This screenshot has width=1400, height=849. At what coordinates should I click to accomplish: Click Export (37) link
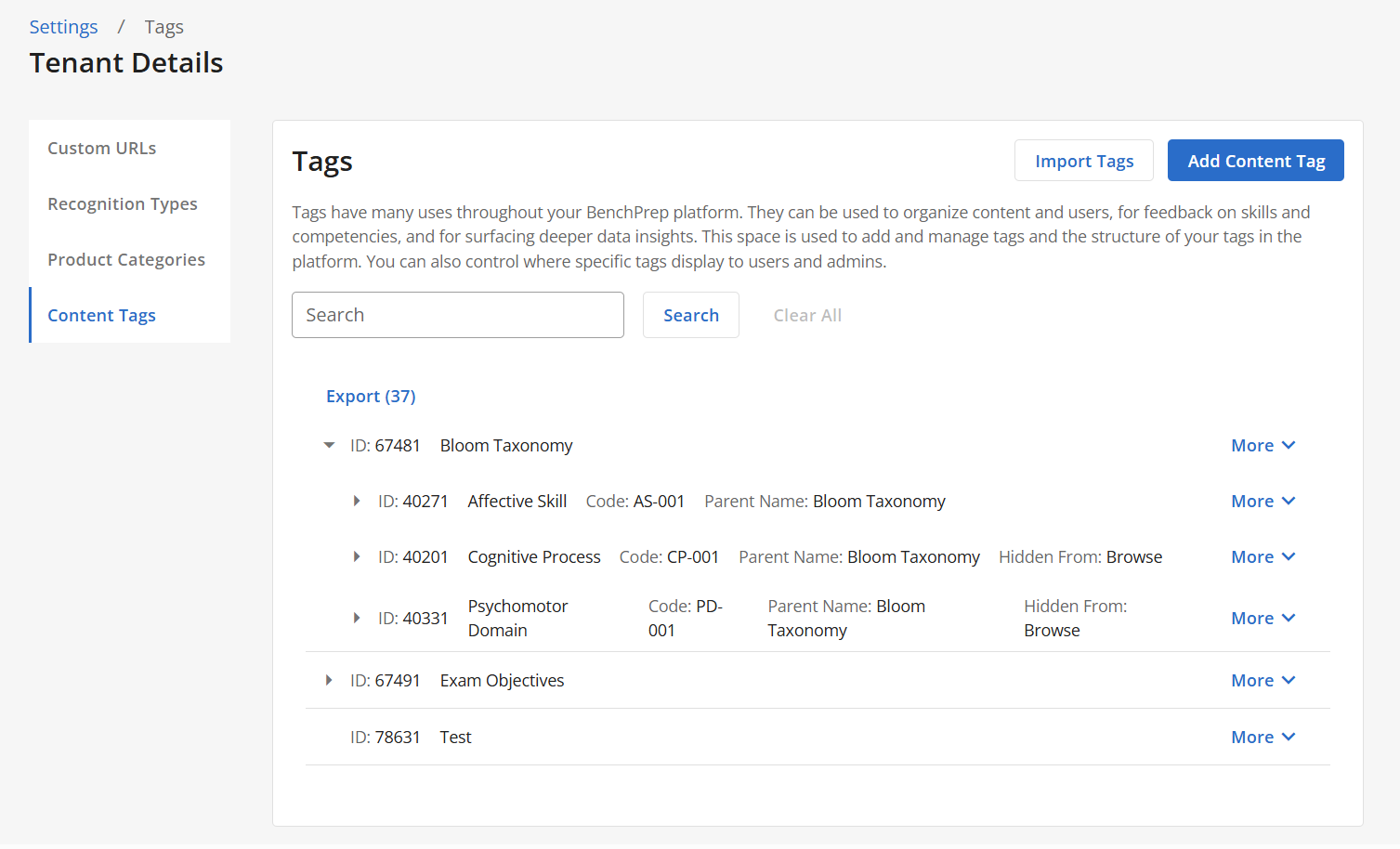click(371, 397)
